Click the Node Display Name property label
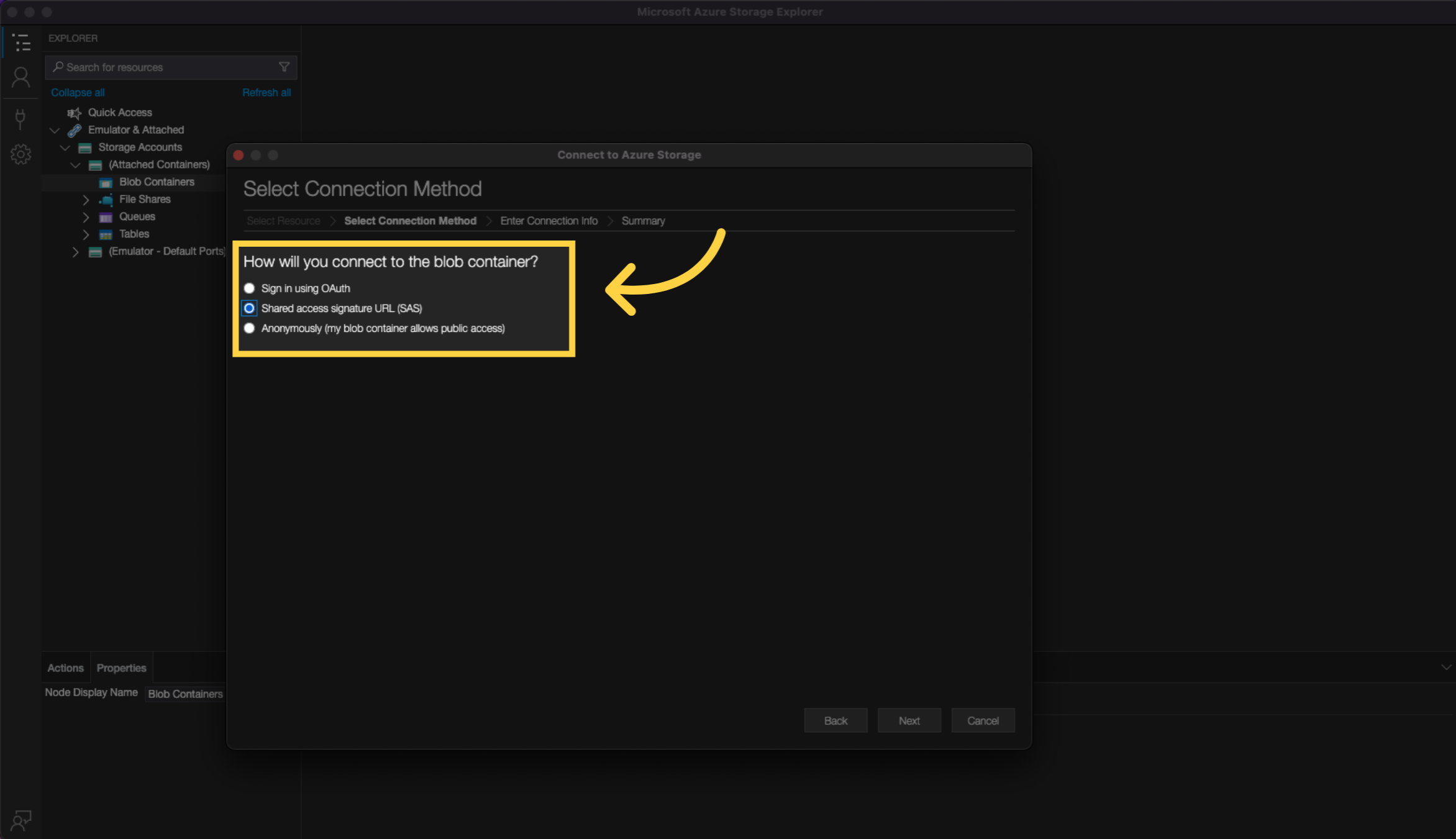 point(91,692)
